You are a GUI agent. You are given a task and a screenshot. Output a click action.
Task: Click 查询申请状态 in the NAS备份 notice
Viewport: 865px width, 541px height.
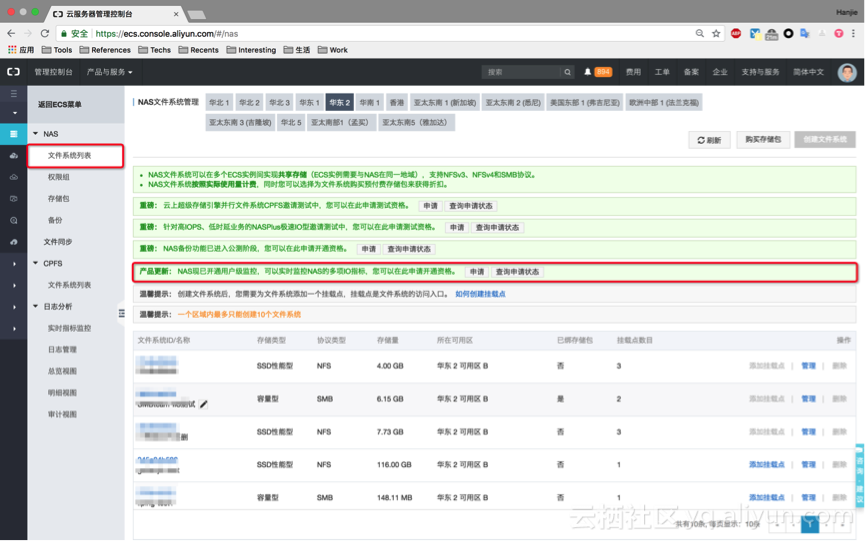(x=409, y=249)
